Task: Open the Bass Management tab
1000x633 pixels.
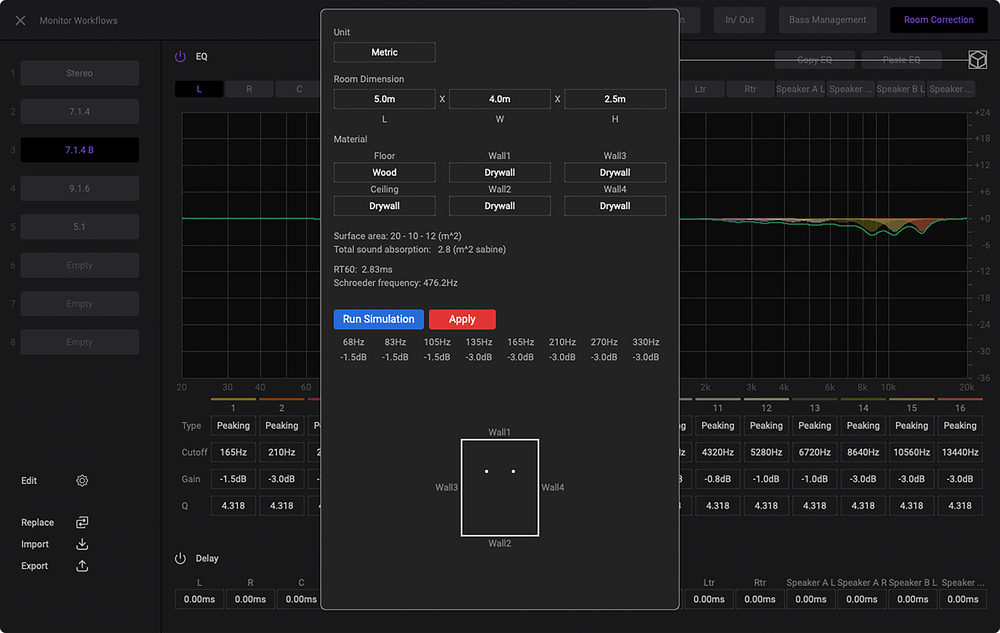Action: tap(827, 20)
